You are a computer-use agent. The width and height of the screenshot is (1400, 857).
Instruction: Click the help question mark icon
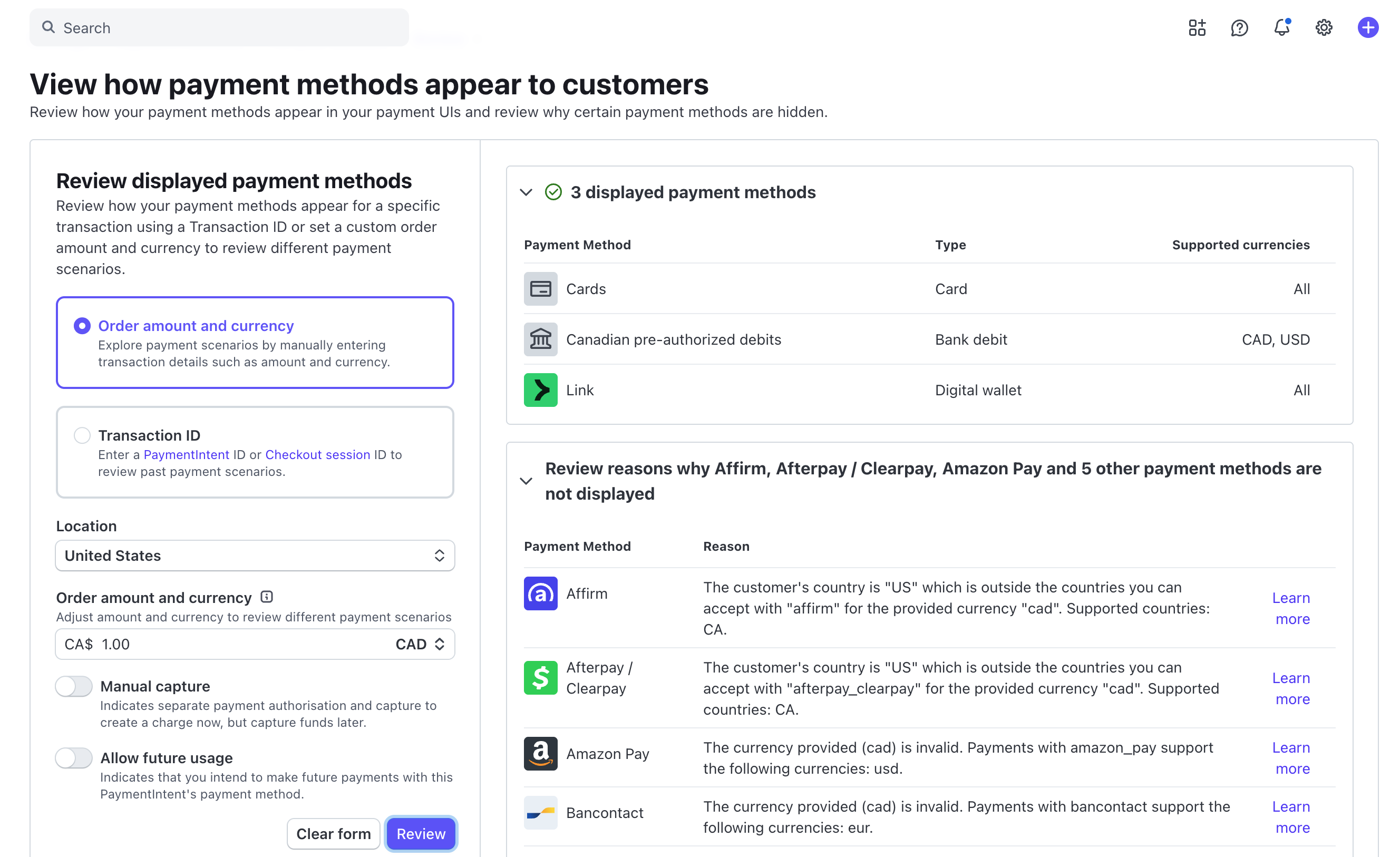tap(1239, 27)
